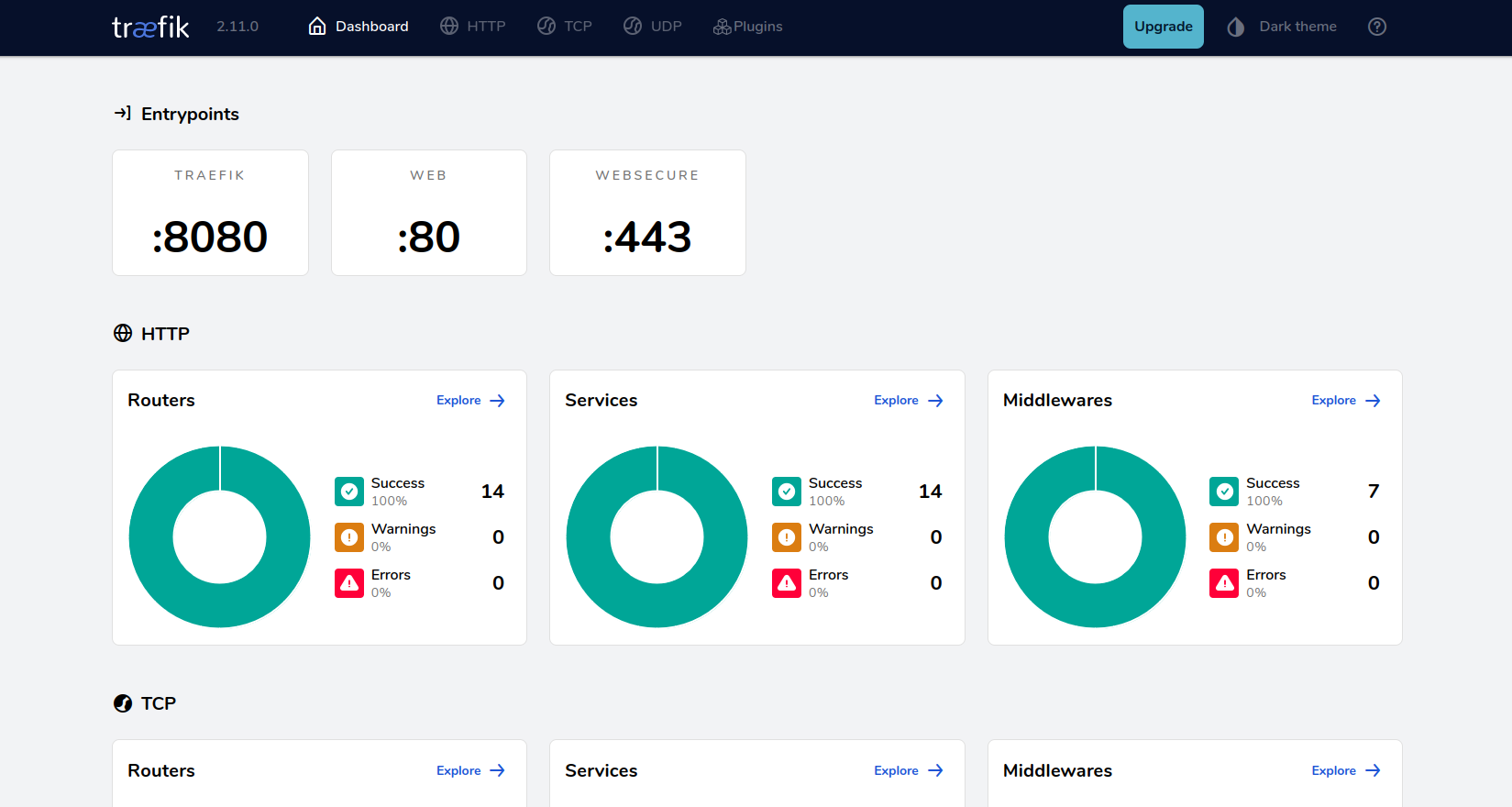Click the Plugins nav tab icon

723,27
